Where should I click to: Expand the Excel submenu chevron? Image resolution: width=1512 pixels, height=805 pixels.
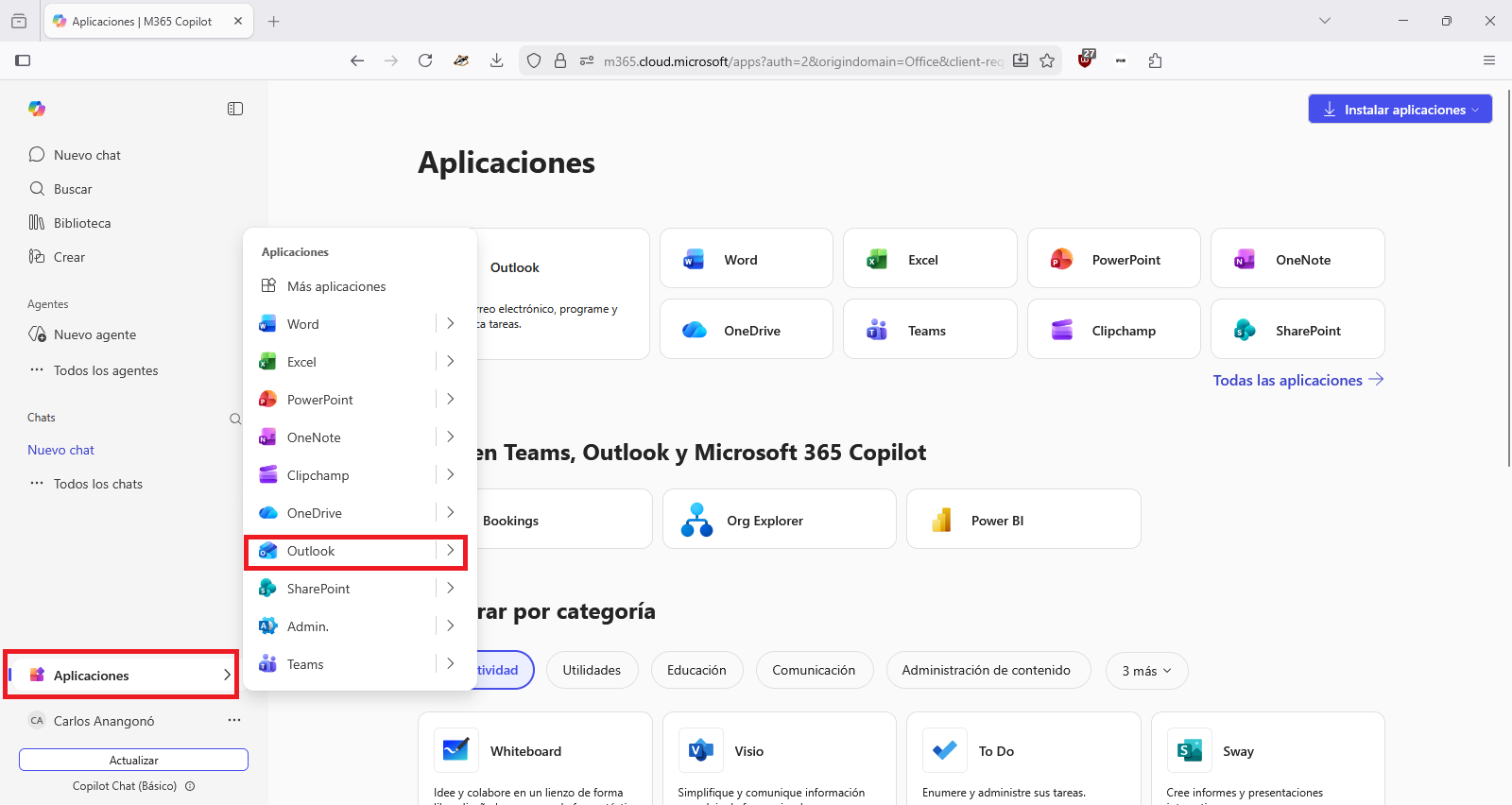[x=451, y=361]
